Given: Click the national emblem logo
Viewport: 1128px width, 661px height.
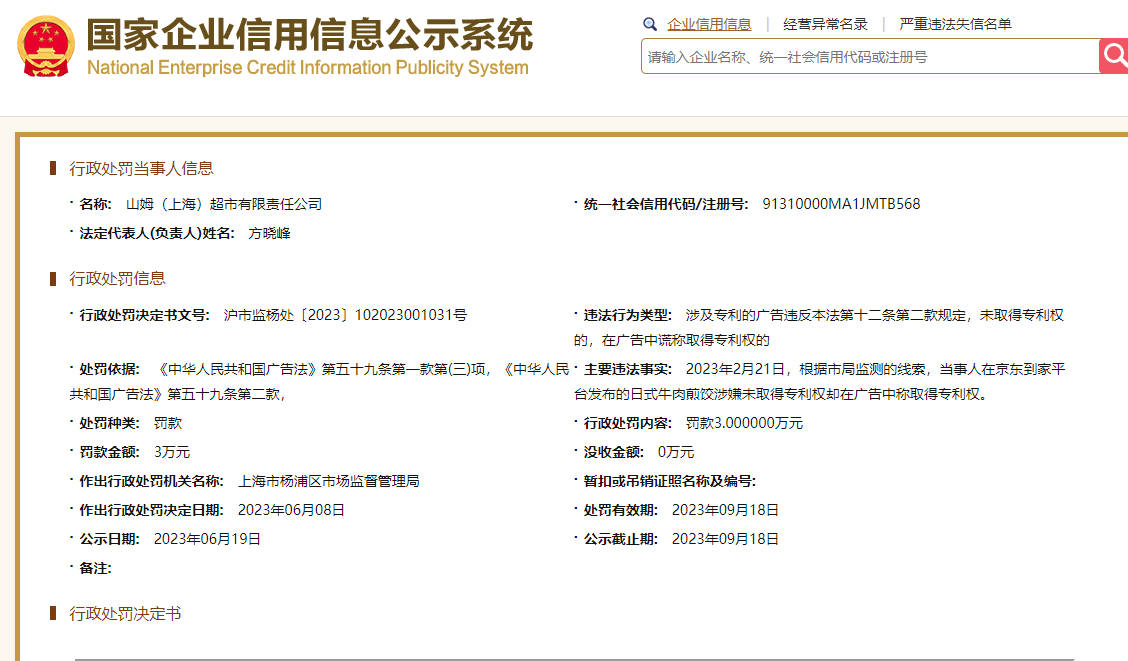Looking at the screenshot, I should [x=46, y=47].
